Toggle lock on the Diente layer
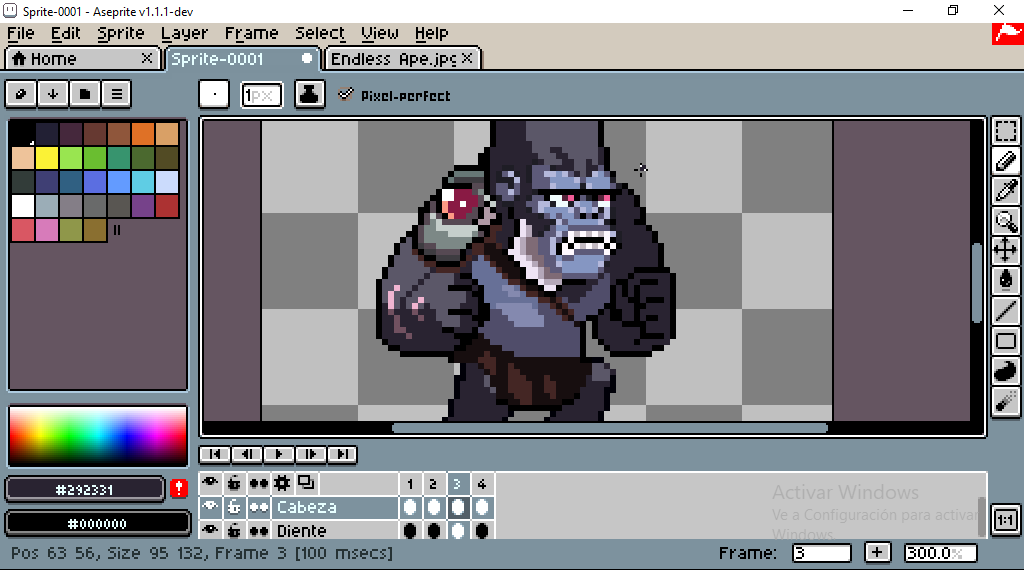This screenshot has height=570, width=1024. click(x=234, y=531)
